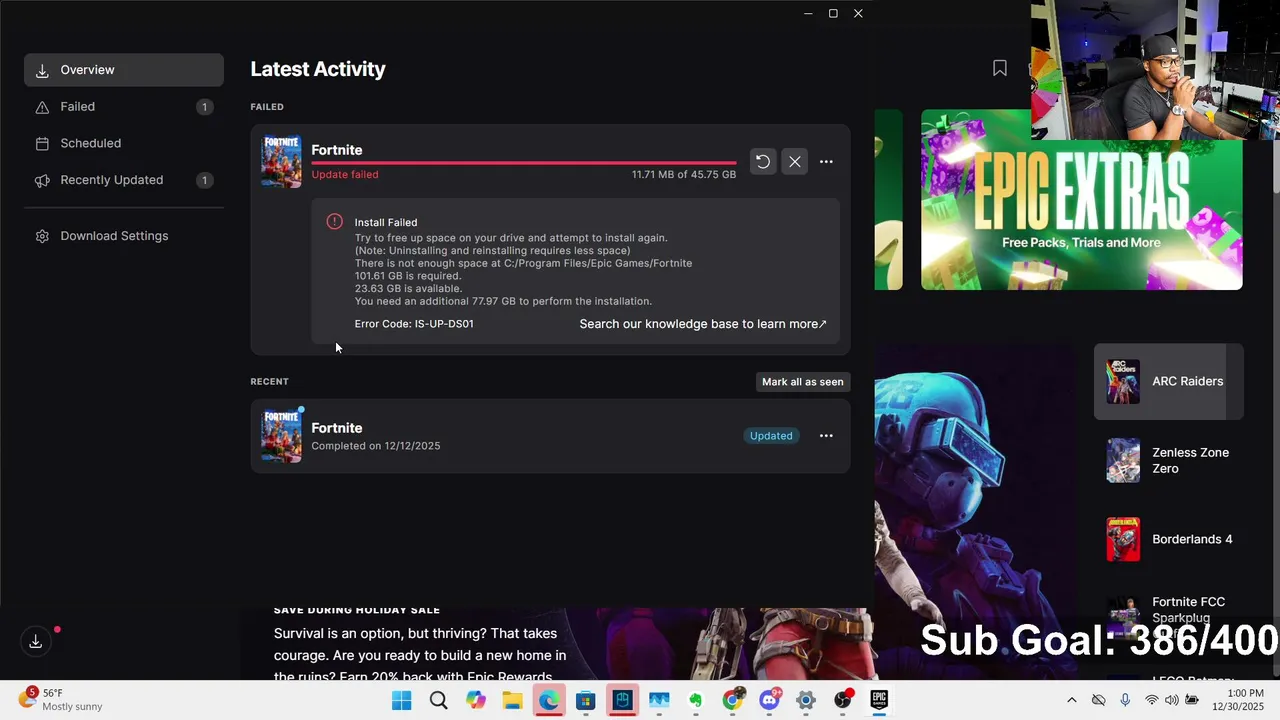Open the Epic Extras banner
This screenshot has width=1280, height=720.
[x=1081, y=200]
